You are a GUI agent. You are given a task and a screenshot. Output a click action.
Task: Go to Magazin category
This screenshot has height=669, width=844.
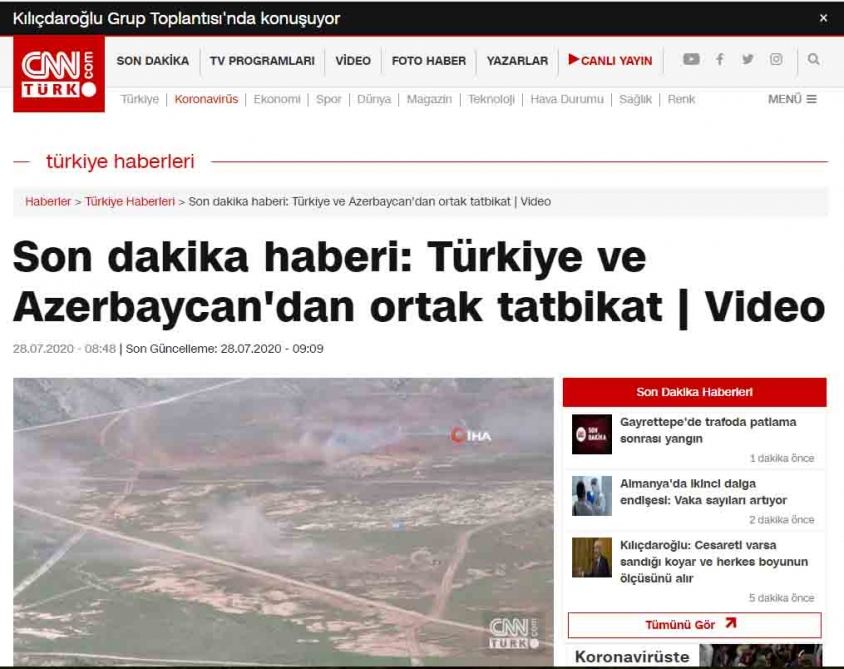point(429,99)
